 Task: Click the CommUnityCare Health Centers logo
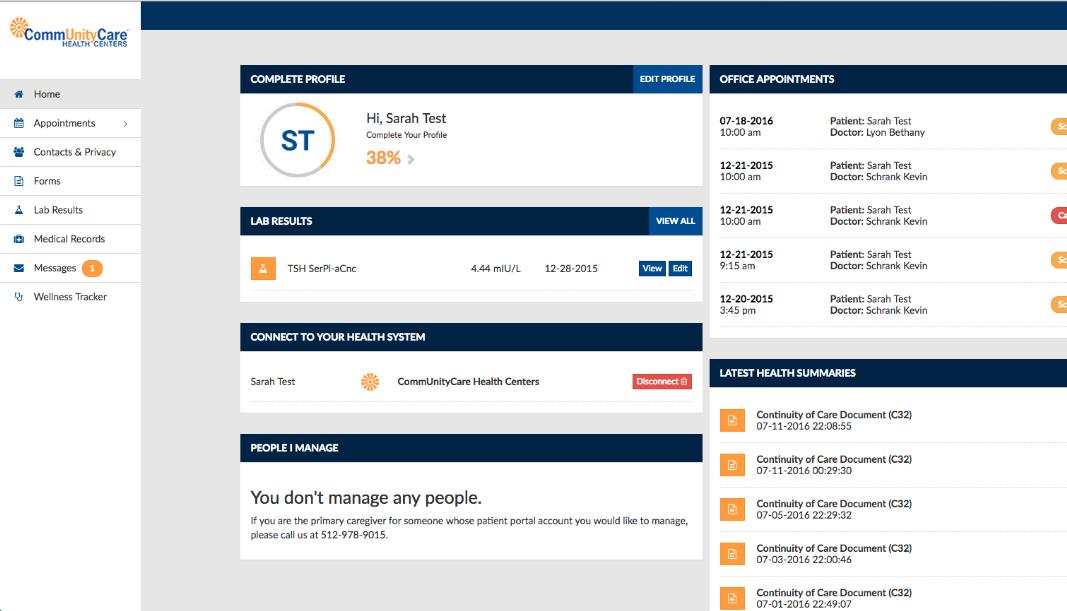pyautogui.click(x=68, y=32)
